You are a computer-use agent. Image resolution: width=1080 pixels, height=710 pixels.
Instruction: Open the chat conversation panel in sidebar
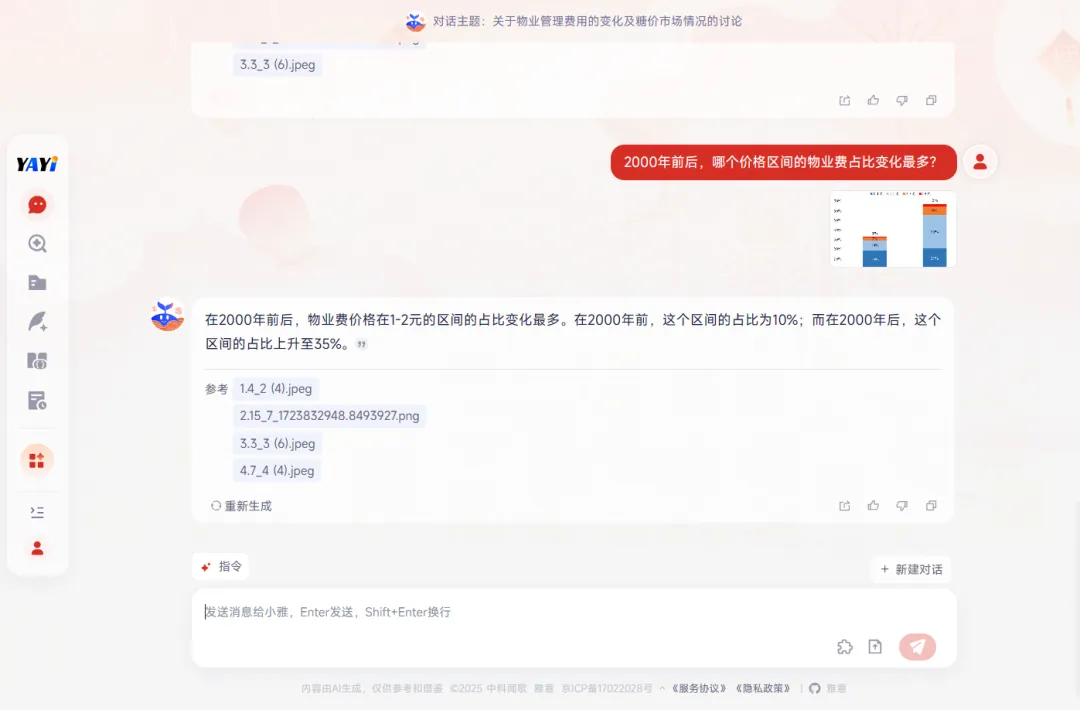click(37, 204)
